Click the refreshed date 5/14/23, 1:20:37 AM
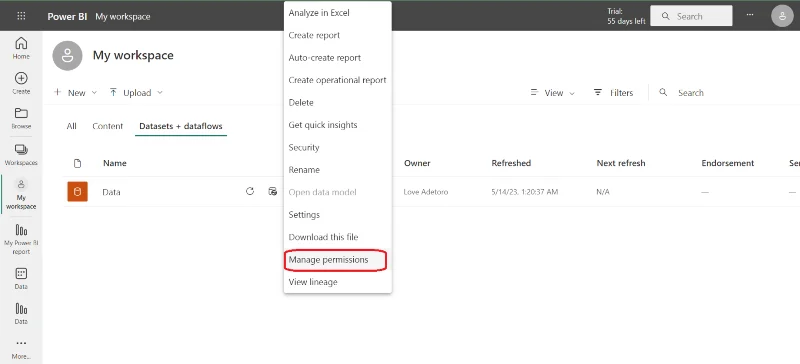The width and height of the screenshot is (800, 364). (x=524, y=192)
